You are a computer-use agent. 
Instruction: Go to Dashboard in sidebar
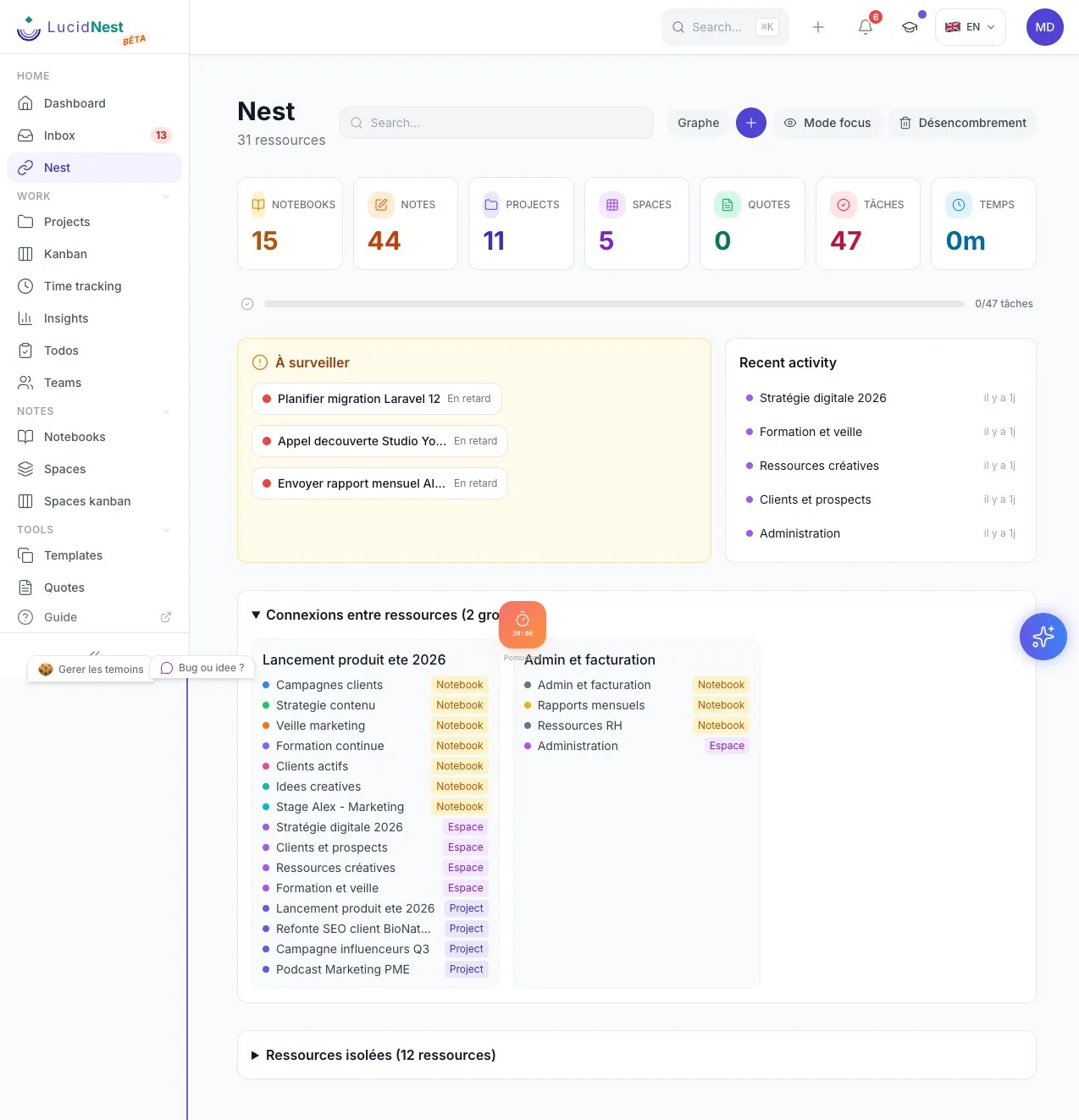(x=94, y=103)
